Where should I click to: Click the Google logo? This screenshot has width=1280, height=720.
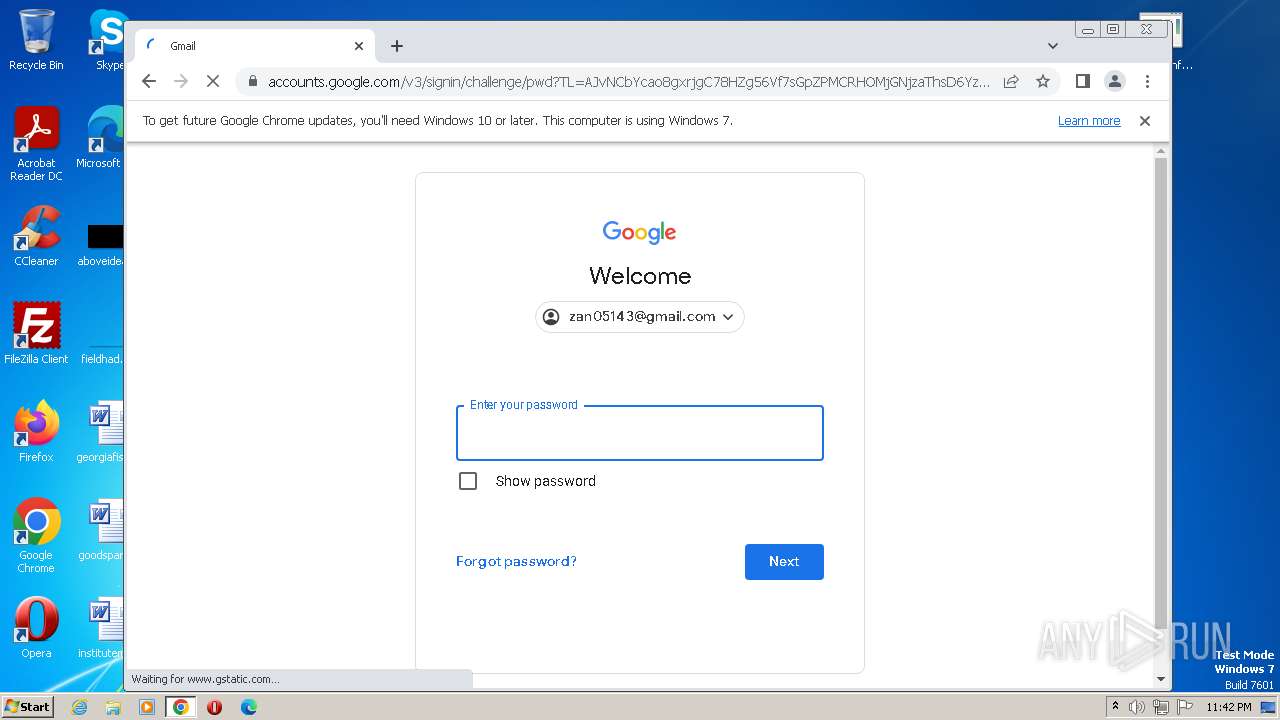tap(640, 232)
